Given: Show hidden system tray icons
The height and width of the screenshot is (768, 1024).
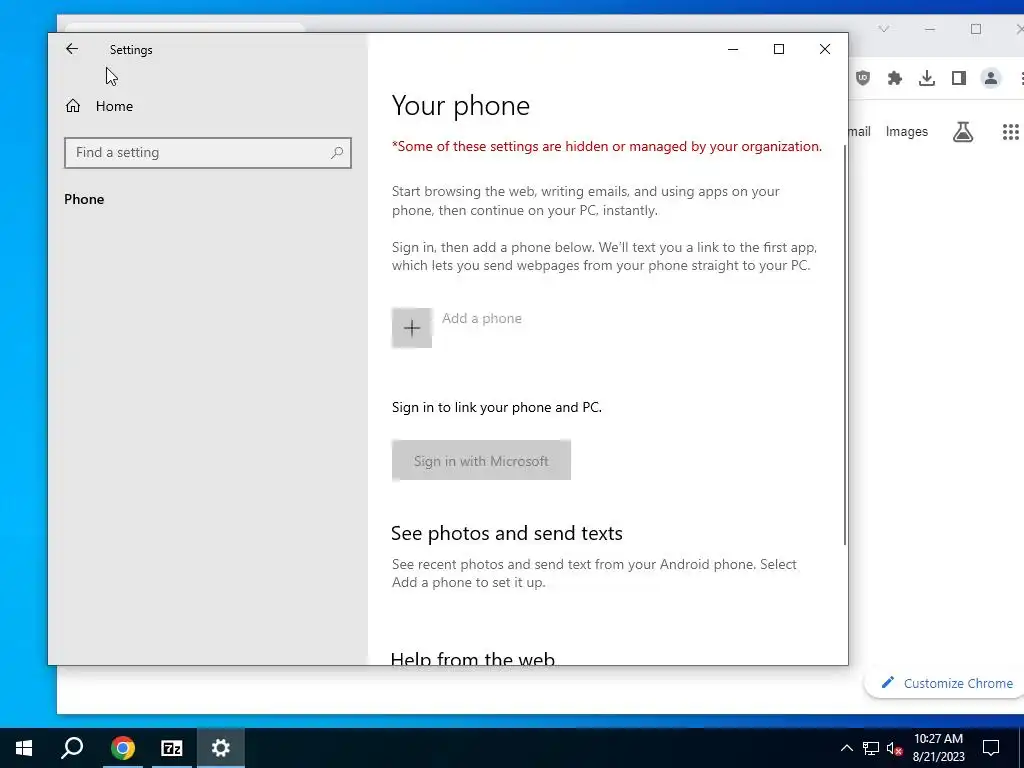Looking at the screenshot, I should (846, 748).
